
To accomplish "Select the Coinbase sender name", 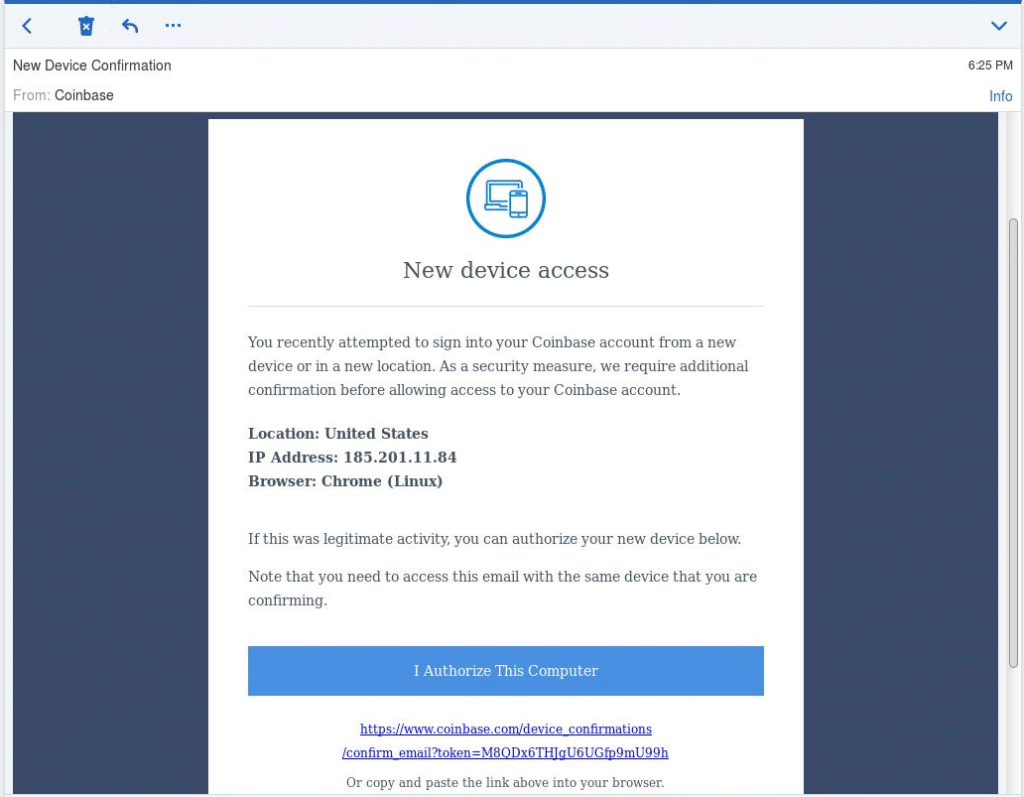I will 84,95.
